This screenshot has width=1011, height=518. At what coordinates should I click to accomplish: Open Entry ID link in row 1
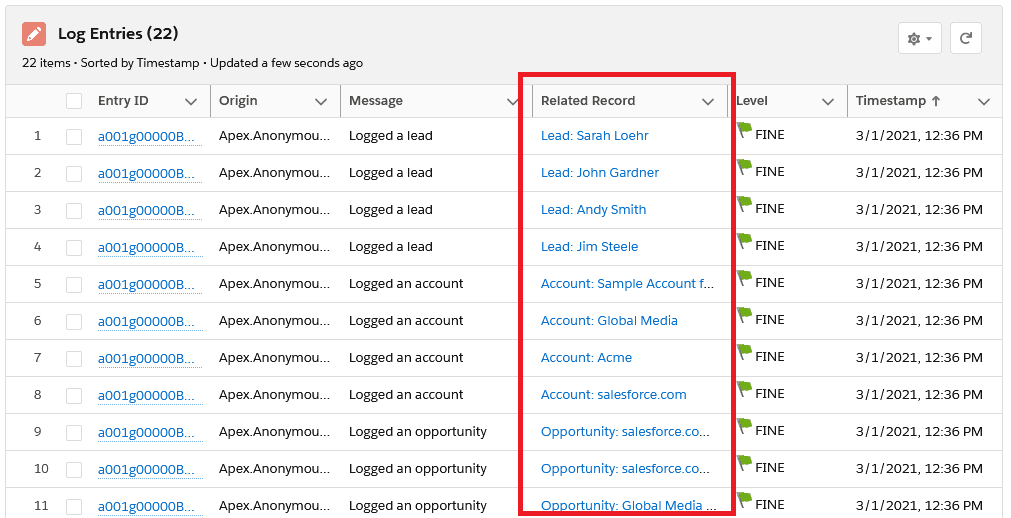150,137
